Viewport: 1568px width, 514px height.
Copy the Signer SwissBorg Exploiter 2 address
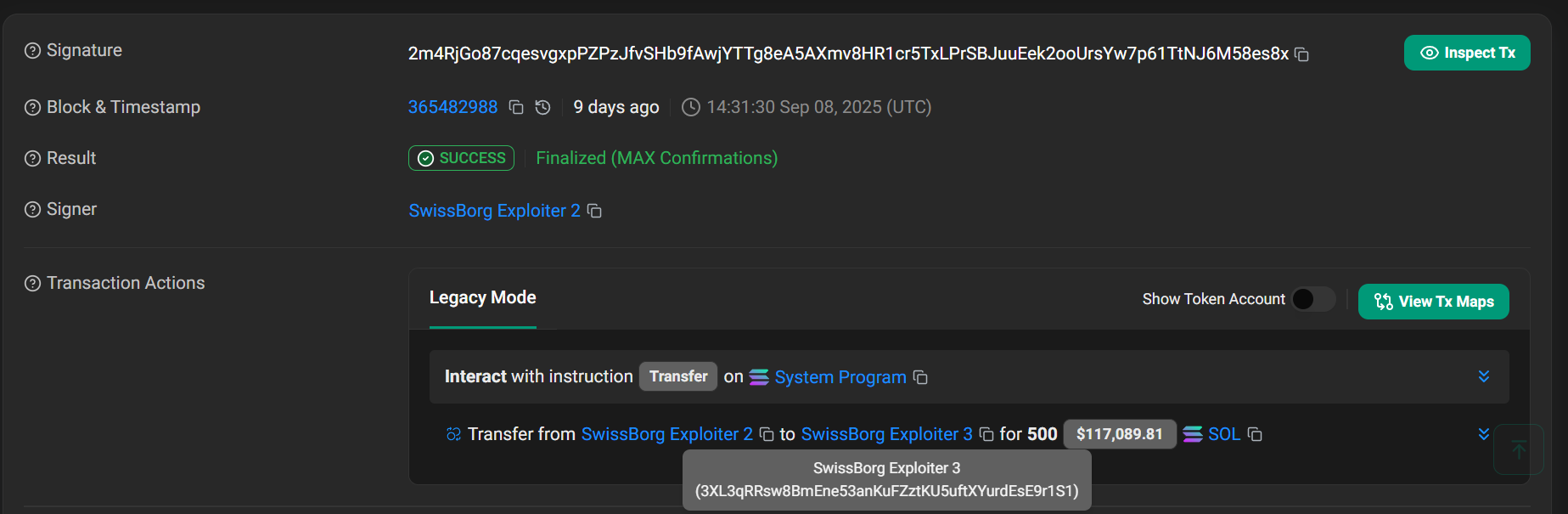[595, 211]
